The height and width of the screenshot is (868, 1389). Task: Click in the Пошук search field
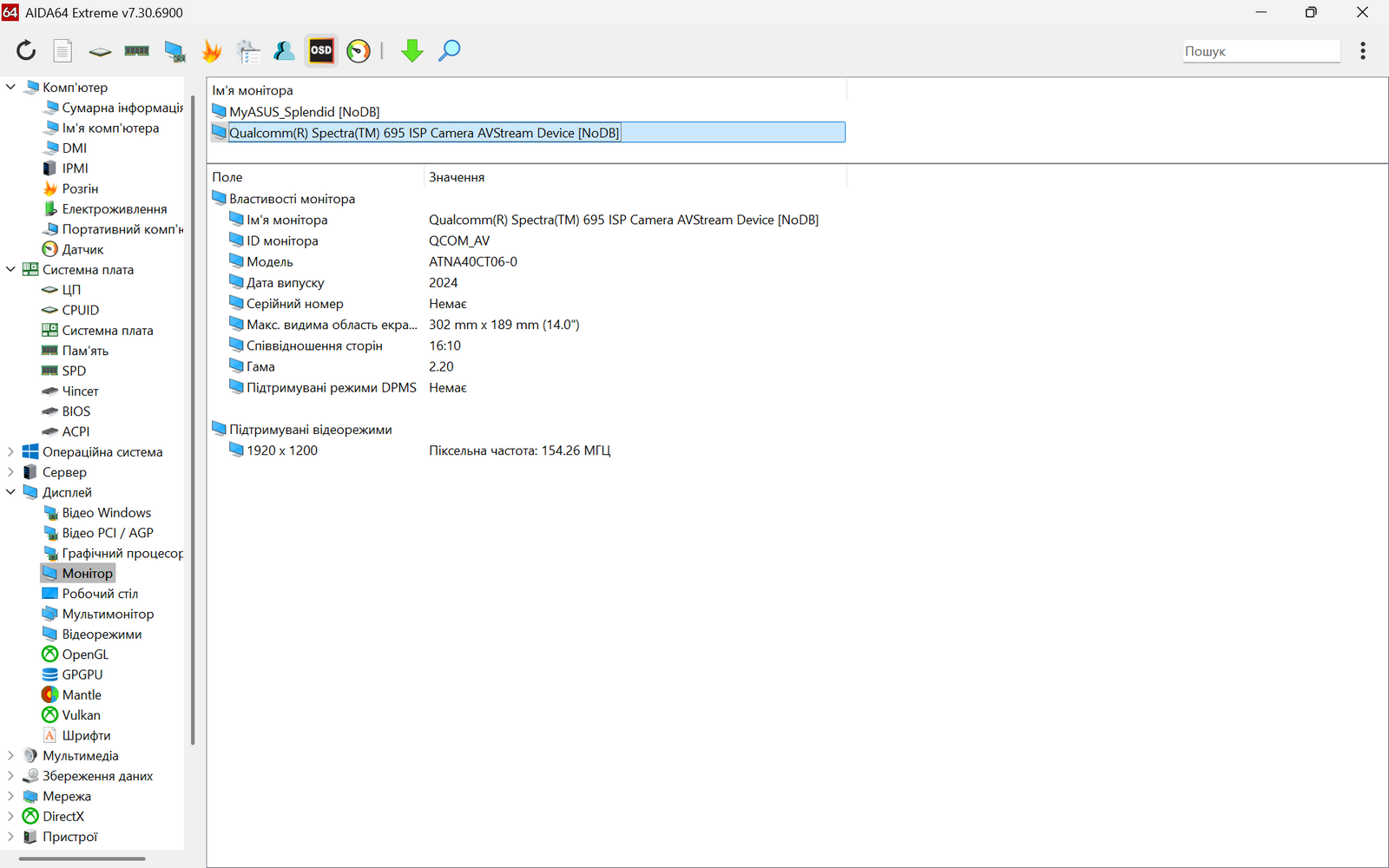1261,51
